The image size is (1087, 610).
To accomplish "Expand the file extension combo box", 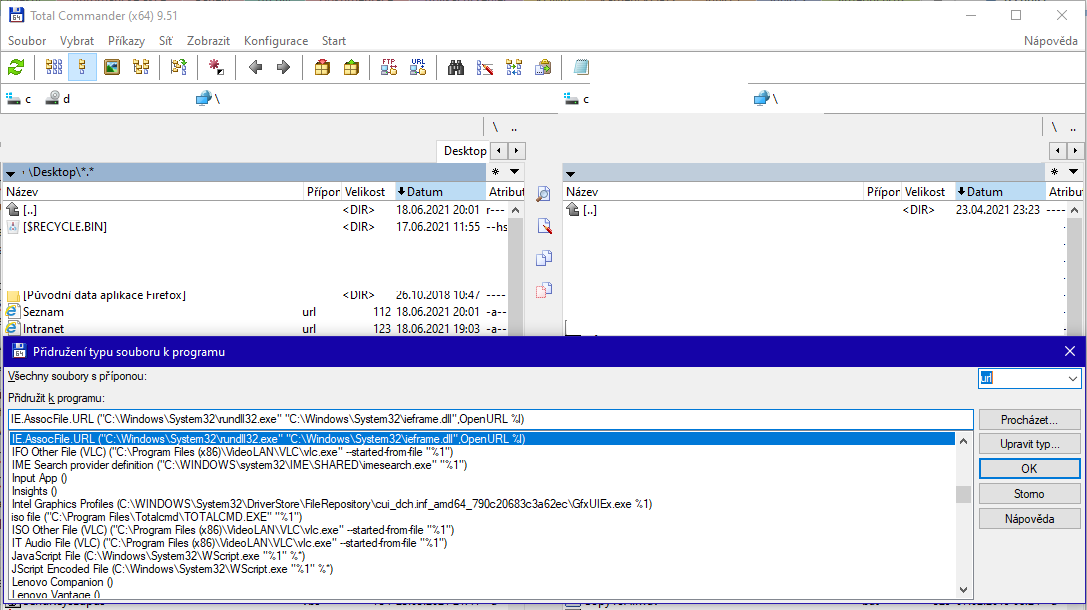I will 1074,379.
